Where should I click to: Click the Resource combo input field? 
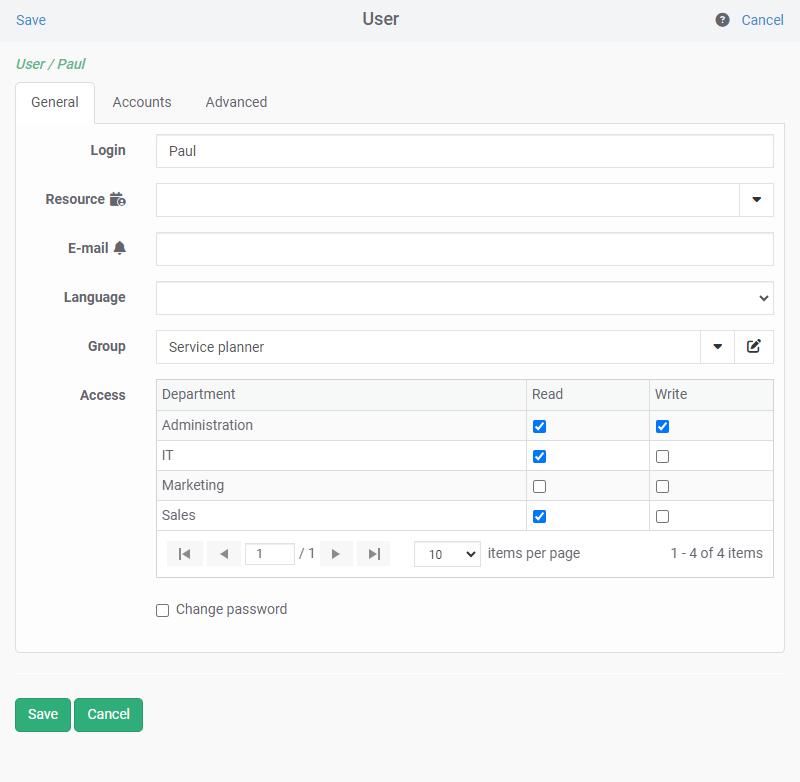[448, 200]
